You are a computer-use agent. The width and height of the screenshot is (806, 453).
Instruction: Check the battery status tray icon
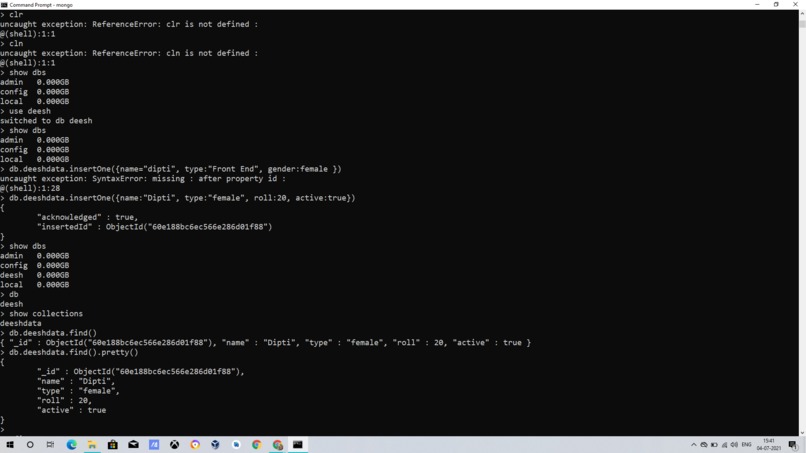coord(714,445)
